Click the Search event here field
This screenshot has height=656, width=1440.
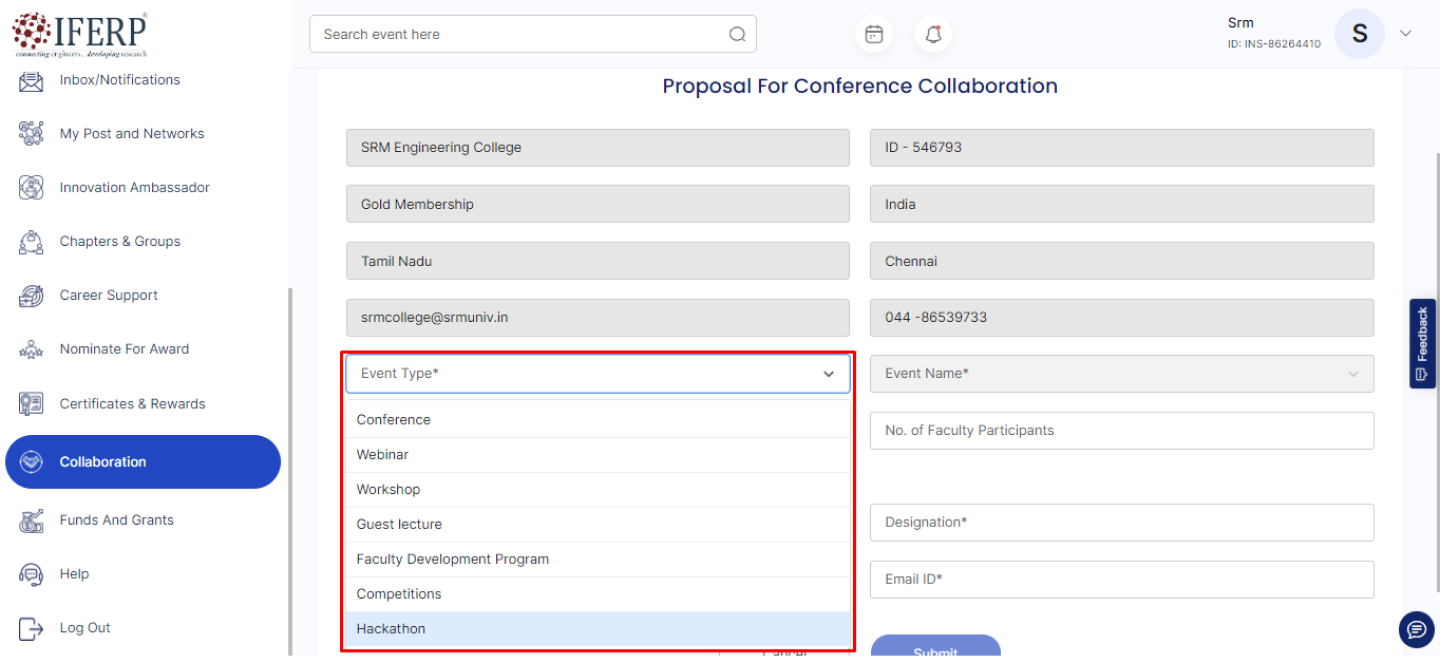[520, 34]
